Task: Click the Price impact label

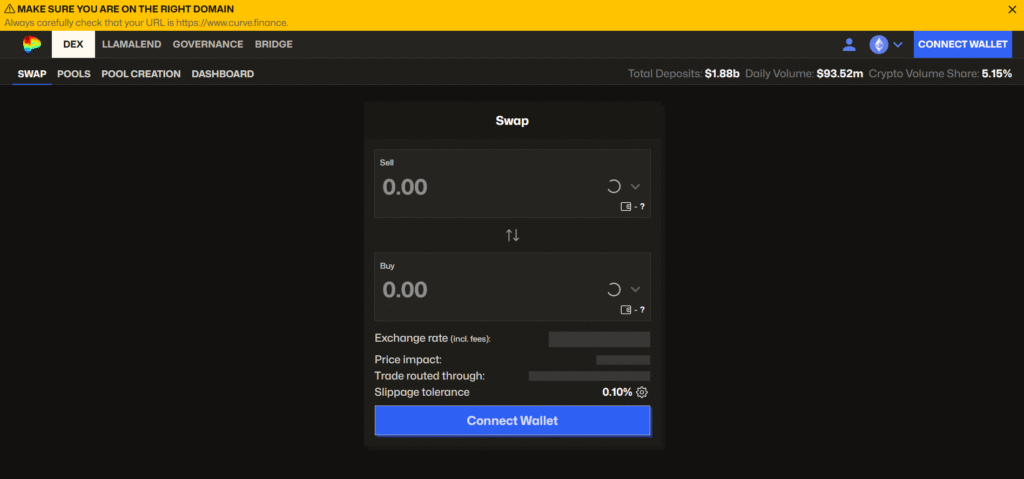Action: click(x=408, y=359)
